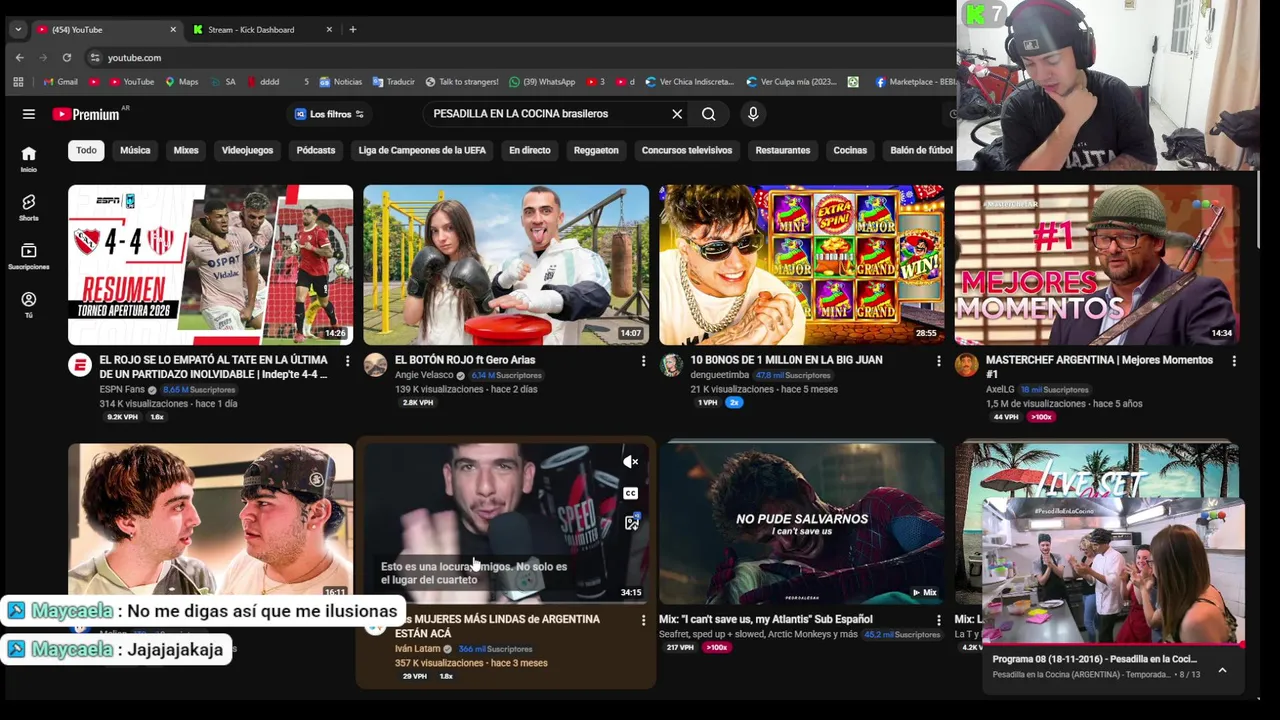Open the Tú profile sidebar icon
The height and width of the screenshot is (720, 1280).
pyautogui.click(x=29, y=305)
